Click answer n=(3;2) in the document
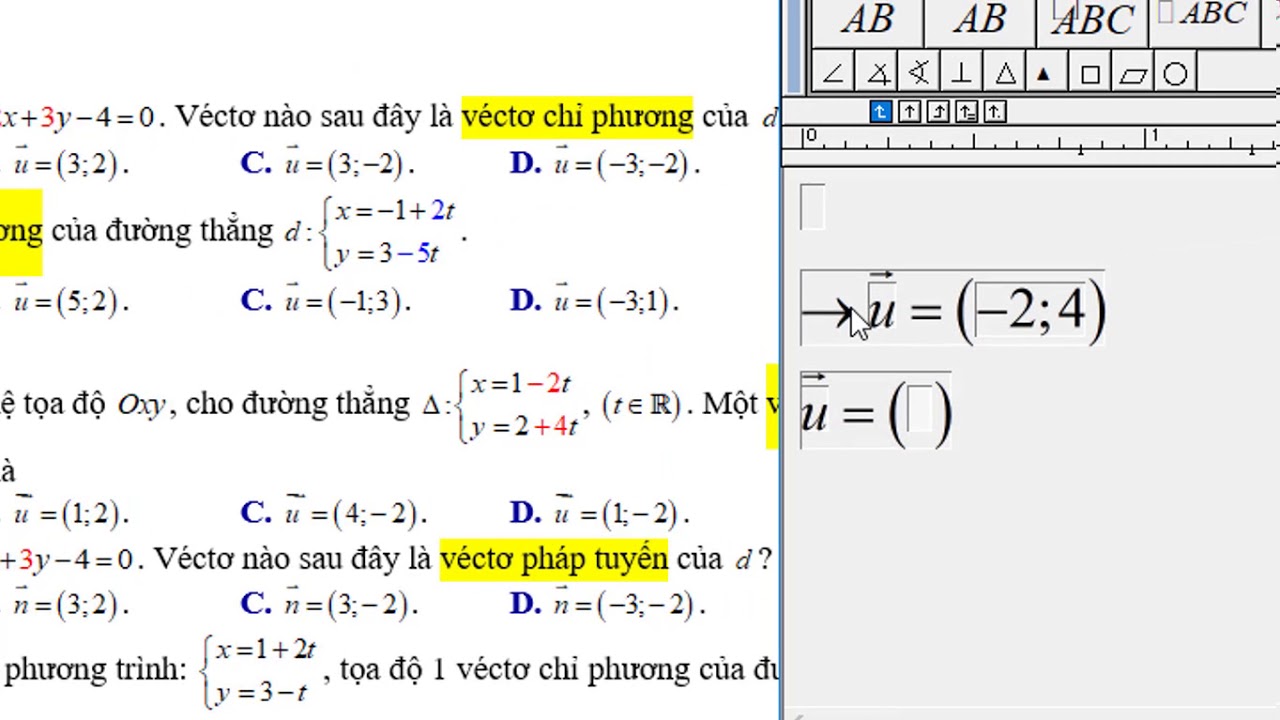The height and width of the screenshot is (720, 1280). [x=71, y=604]
